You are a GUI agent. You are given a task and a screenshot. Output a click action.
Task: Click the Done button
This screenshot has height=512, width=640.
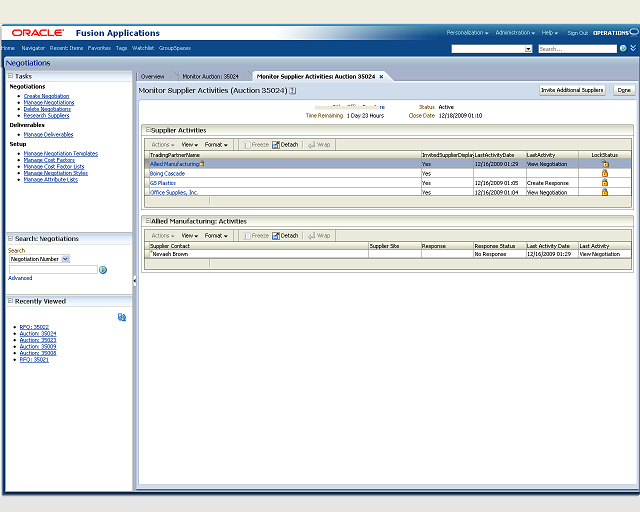pos(624,90)
